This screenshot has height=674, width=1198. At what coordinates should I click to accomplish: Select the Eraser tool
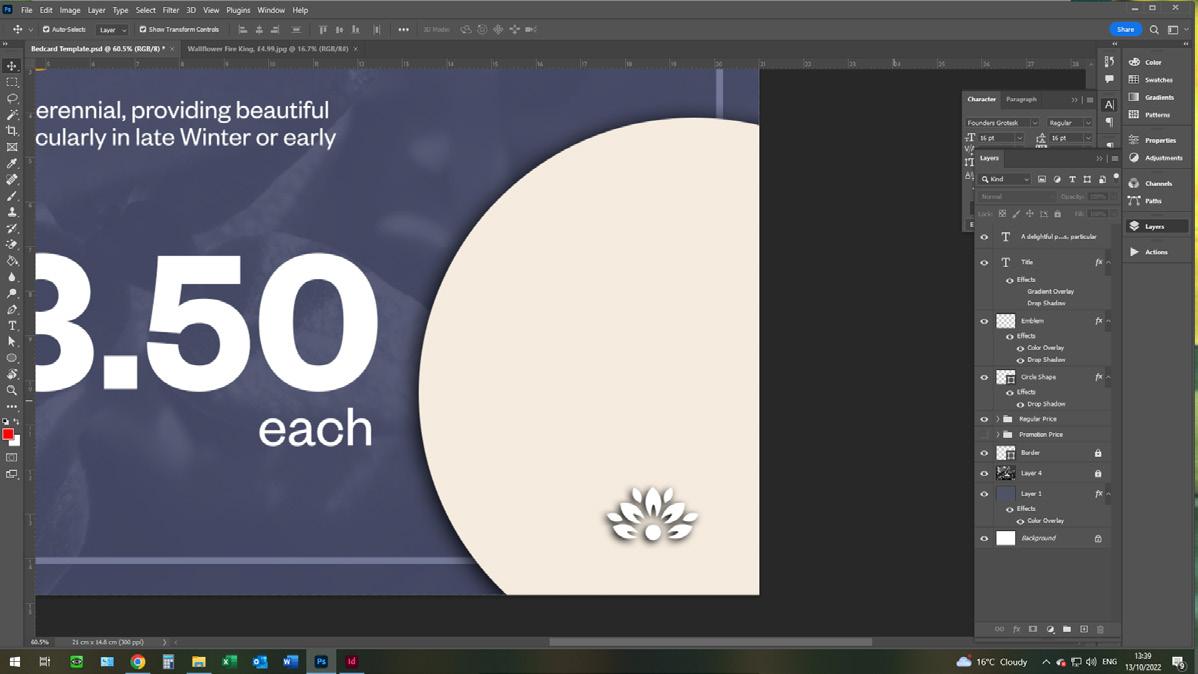(x=11, y=245)
